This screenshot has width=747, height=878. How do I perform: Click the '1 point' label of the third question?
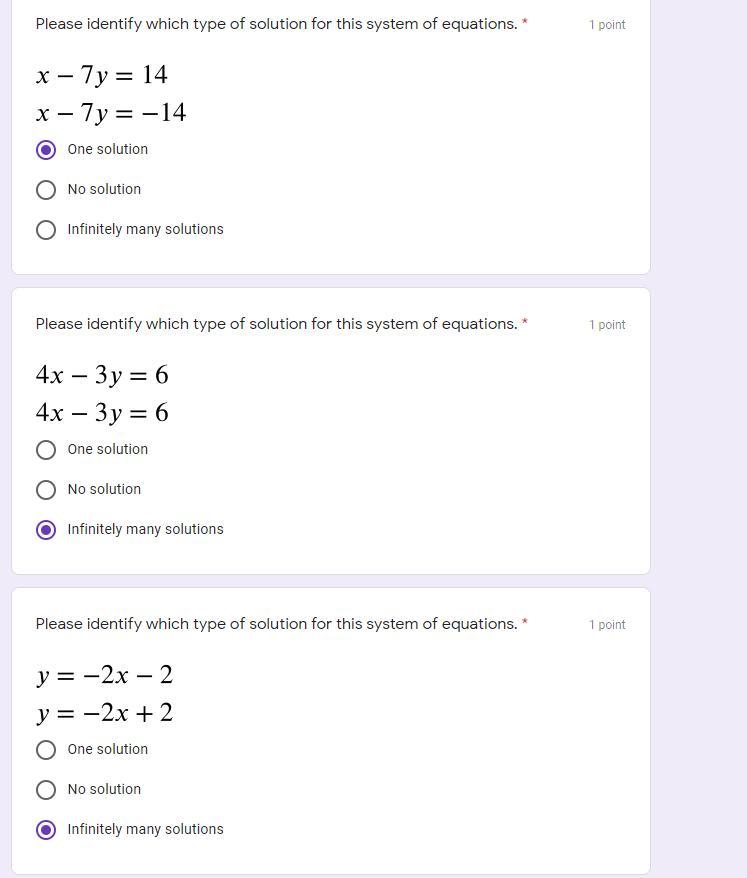click(607, 624)
